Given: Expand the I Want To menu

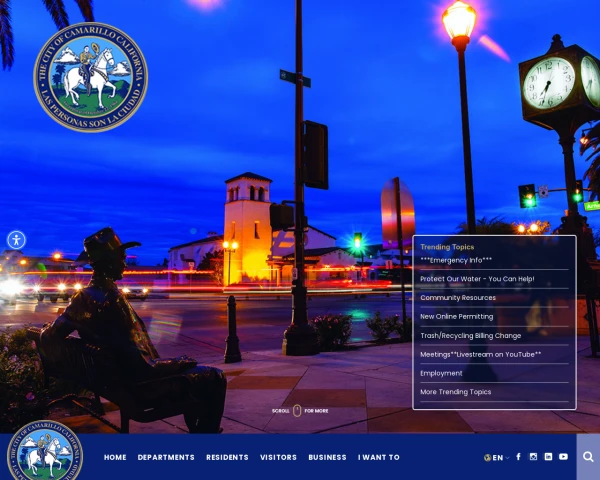Looking at the screenshot, I should (379, 457).
